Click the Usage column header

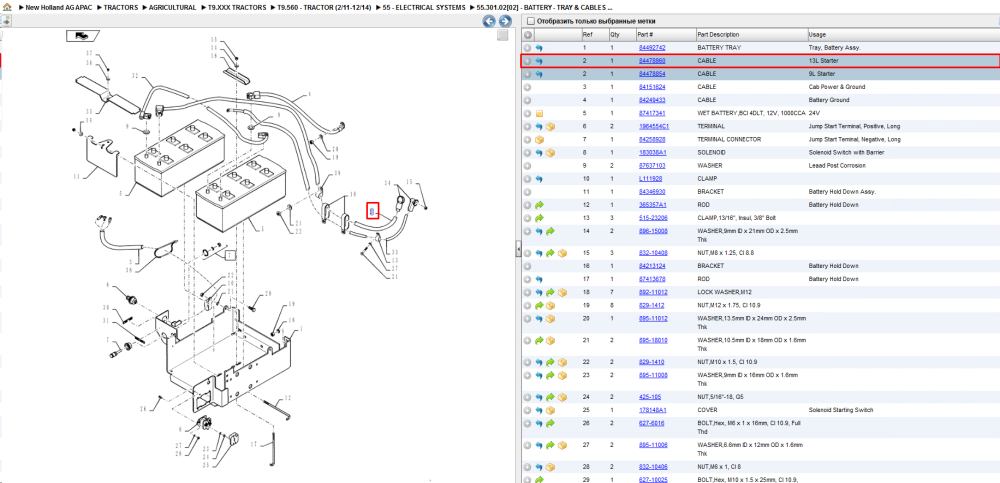(903, 34)
